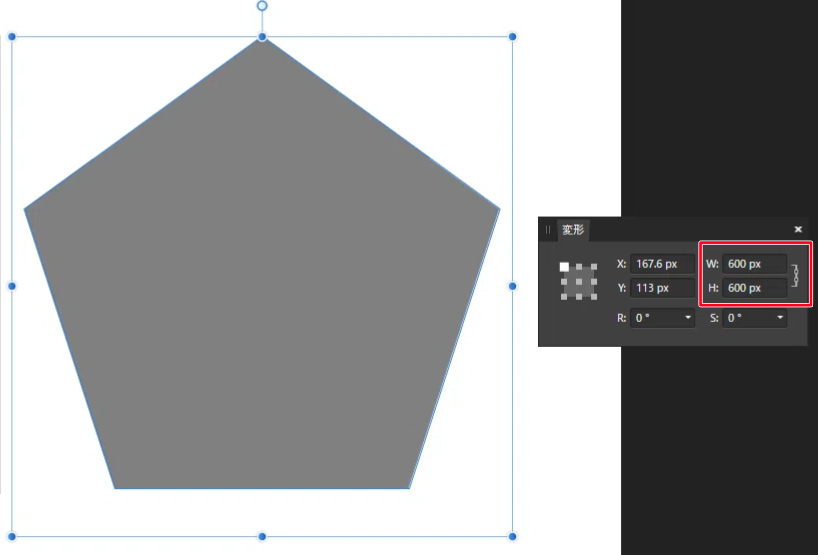Toggle the aspect ratio lock chain icon

click(x=795, y=275)
